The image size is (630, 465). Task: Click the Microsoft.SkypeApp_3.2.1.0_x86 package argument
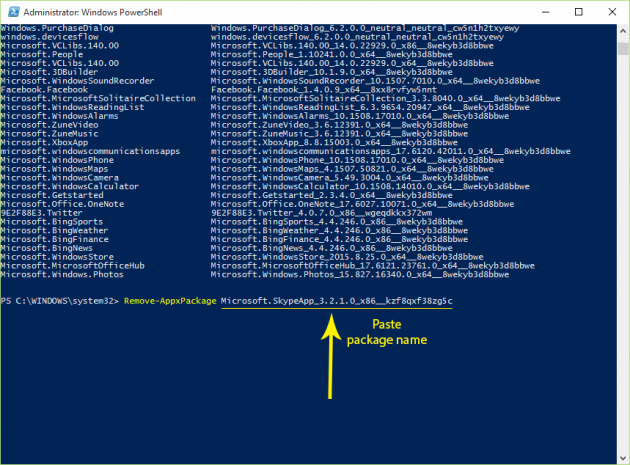[x=337, y=301]
